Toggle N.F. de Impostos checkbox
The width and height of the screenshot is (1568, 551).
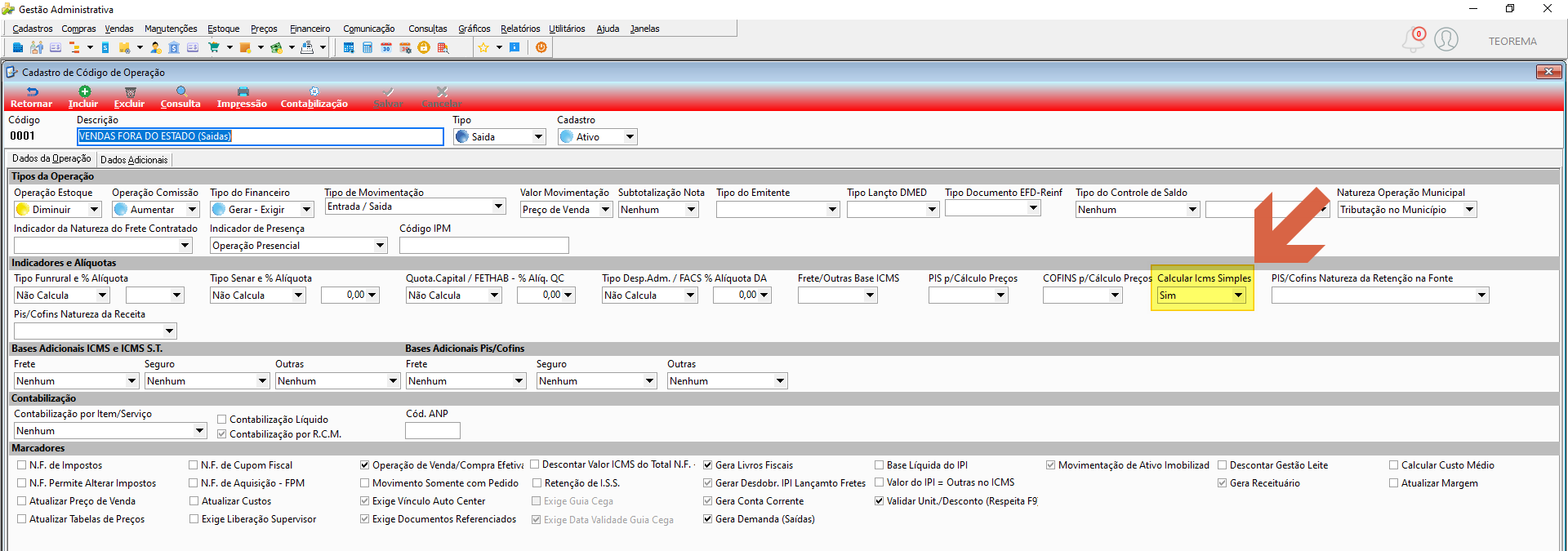tap(22, 465)
